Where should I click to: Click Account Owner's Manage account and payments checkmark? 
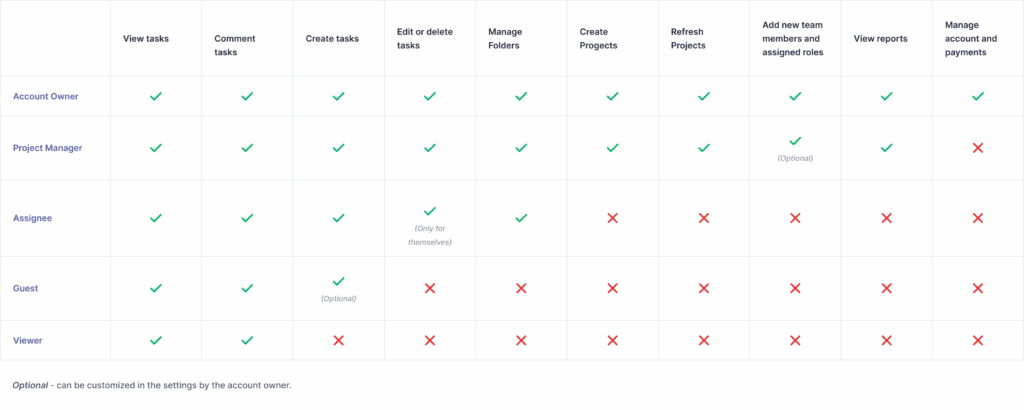[x=978, y=96]
